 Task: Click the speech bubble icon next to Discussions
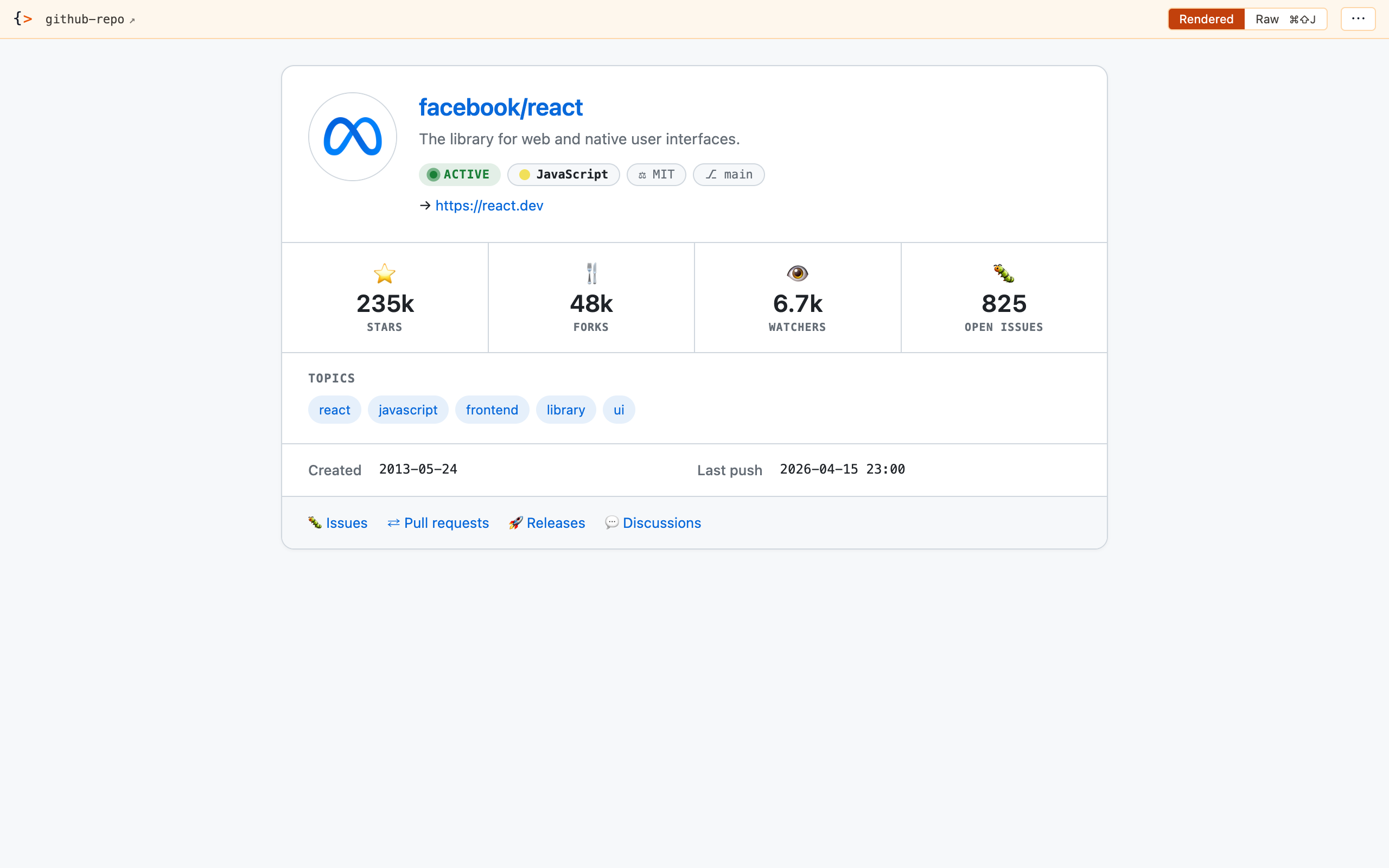612,522
